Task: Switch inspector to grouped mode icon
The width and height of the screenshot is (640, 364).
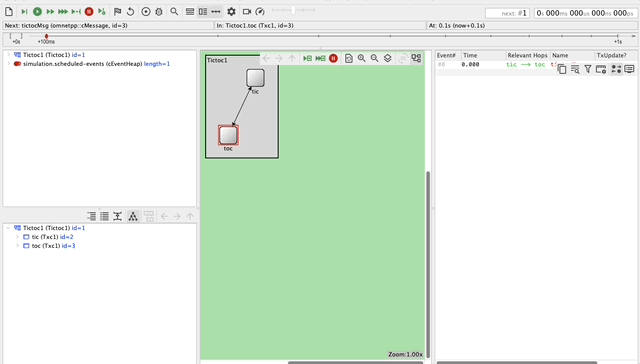Action: click(91, 216)
